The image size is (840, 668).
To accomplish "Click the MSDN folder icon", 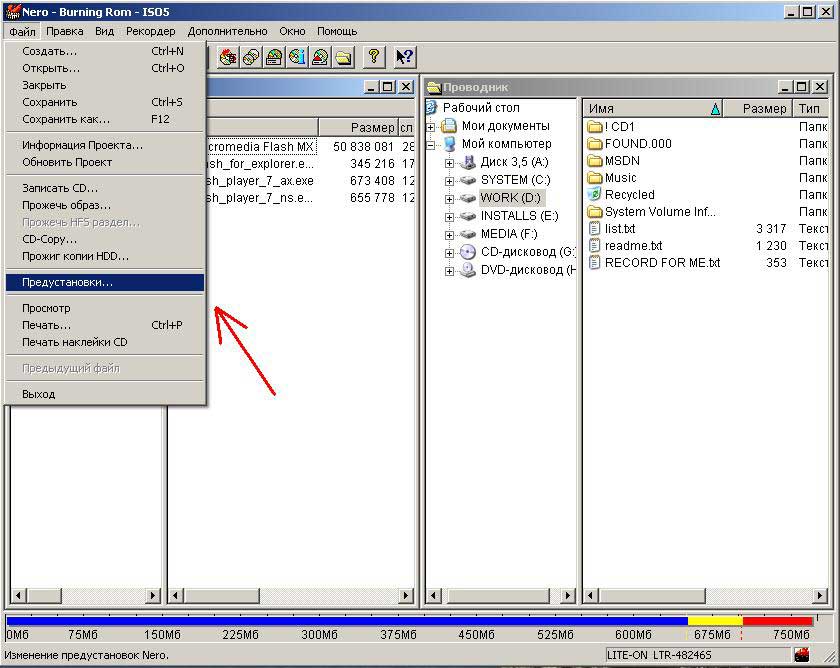I will [x=595, y=161].
